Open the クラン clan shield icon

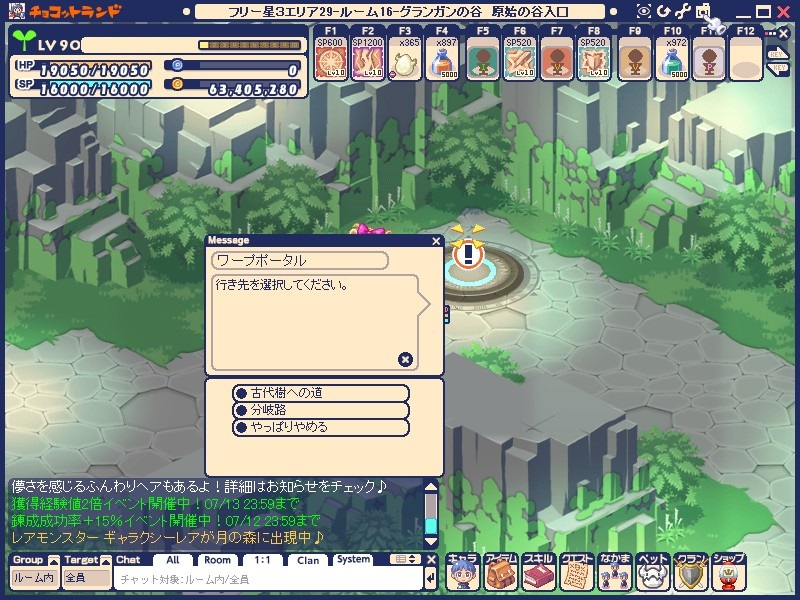(690, 572)
